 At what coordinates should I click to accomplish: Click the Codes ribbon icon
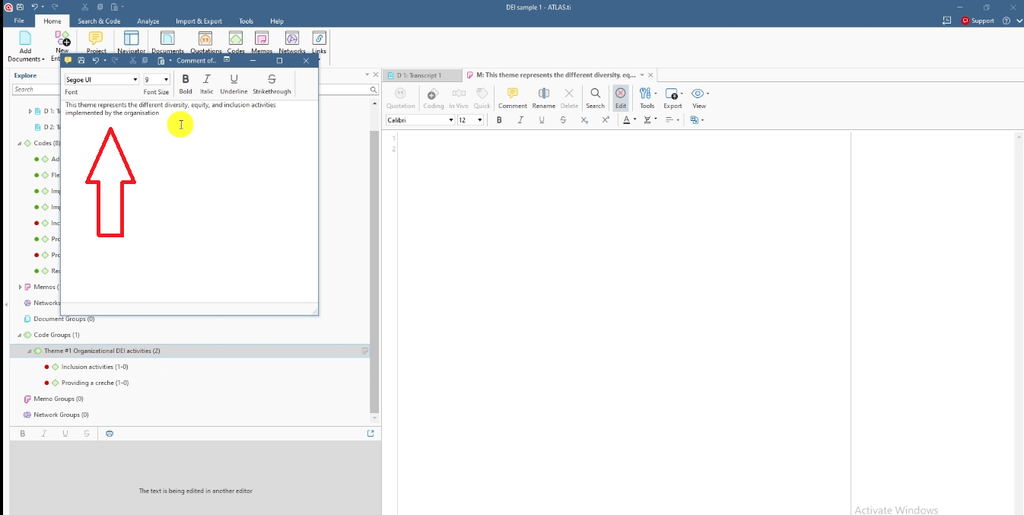pyautogui.click(x=236, y=38)
